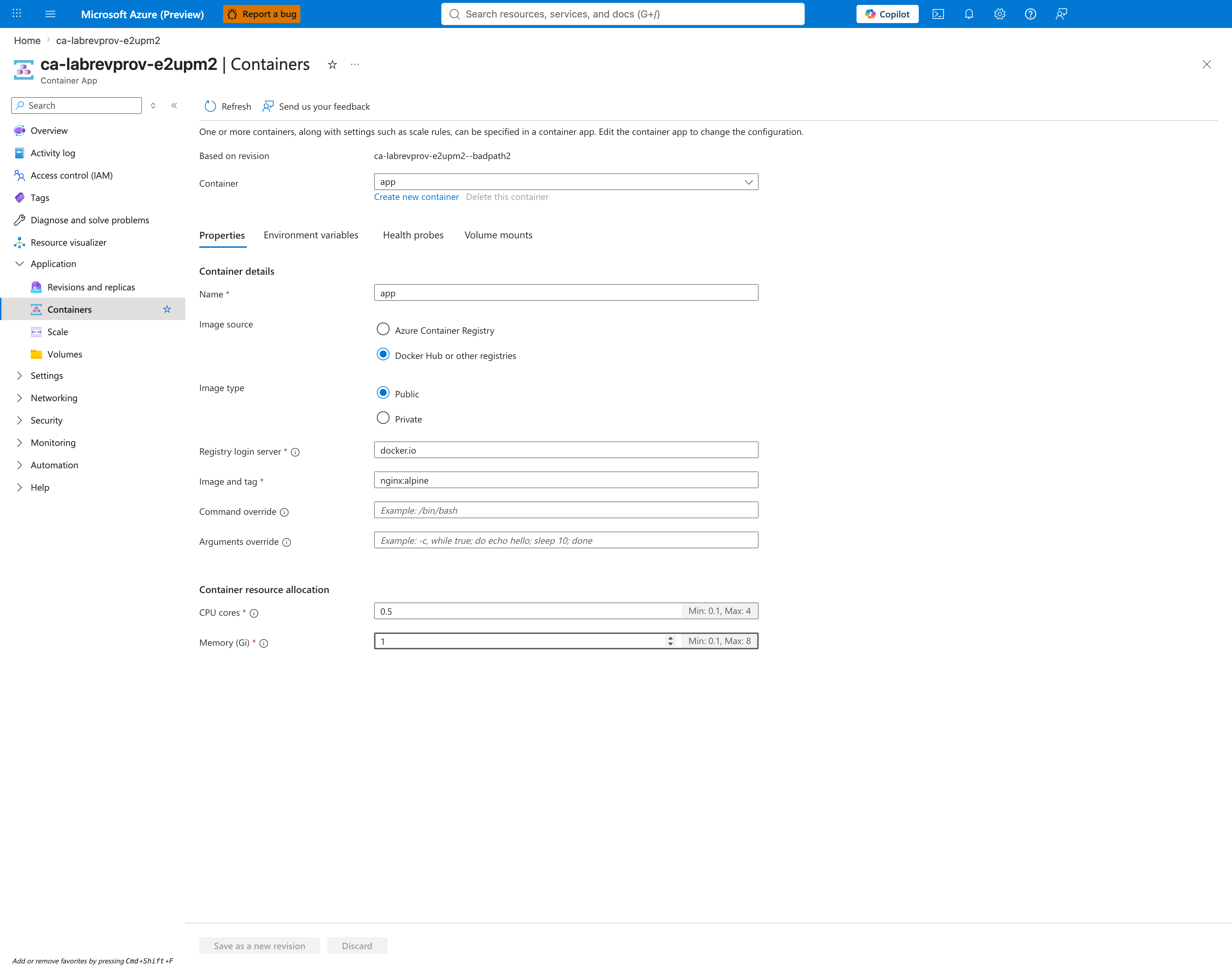Viewport: 1232px width, 968px height.
Task: Toggle favorite star on Containers menu row
Action: [x=167, y=309]
